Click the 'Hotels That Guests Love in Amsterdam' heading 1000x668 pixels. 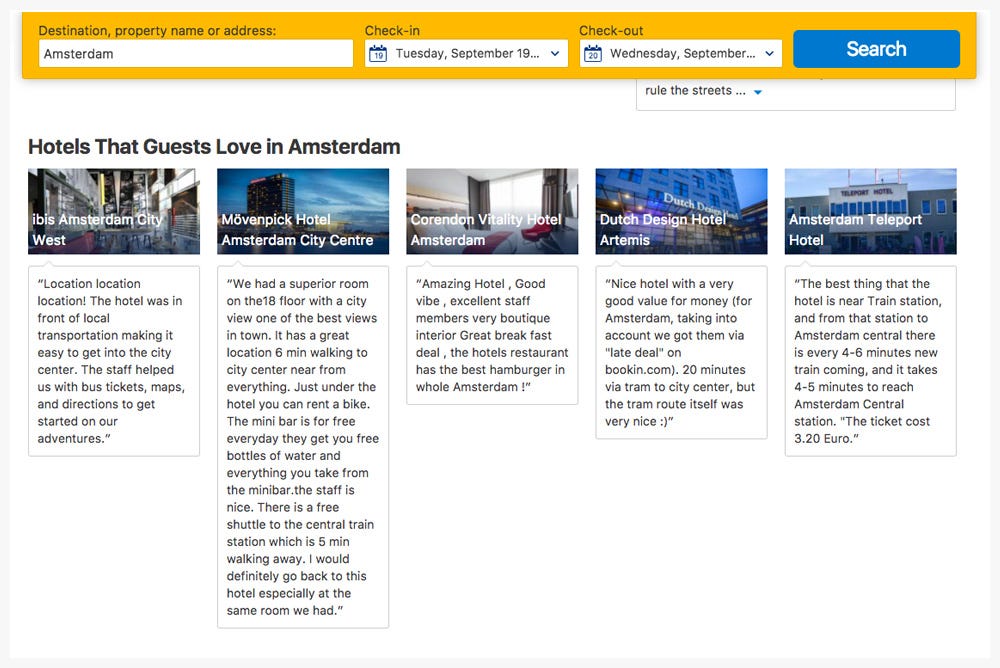click(214, 147)
